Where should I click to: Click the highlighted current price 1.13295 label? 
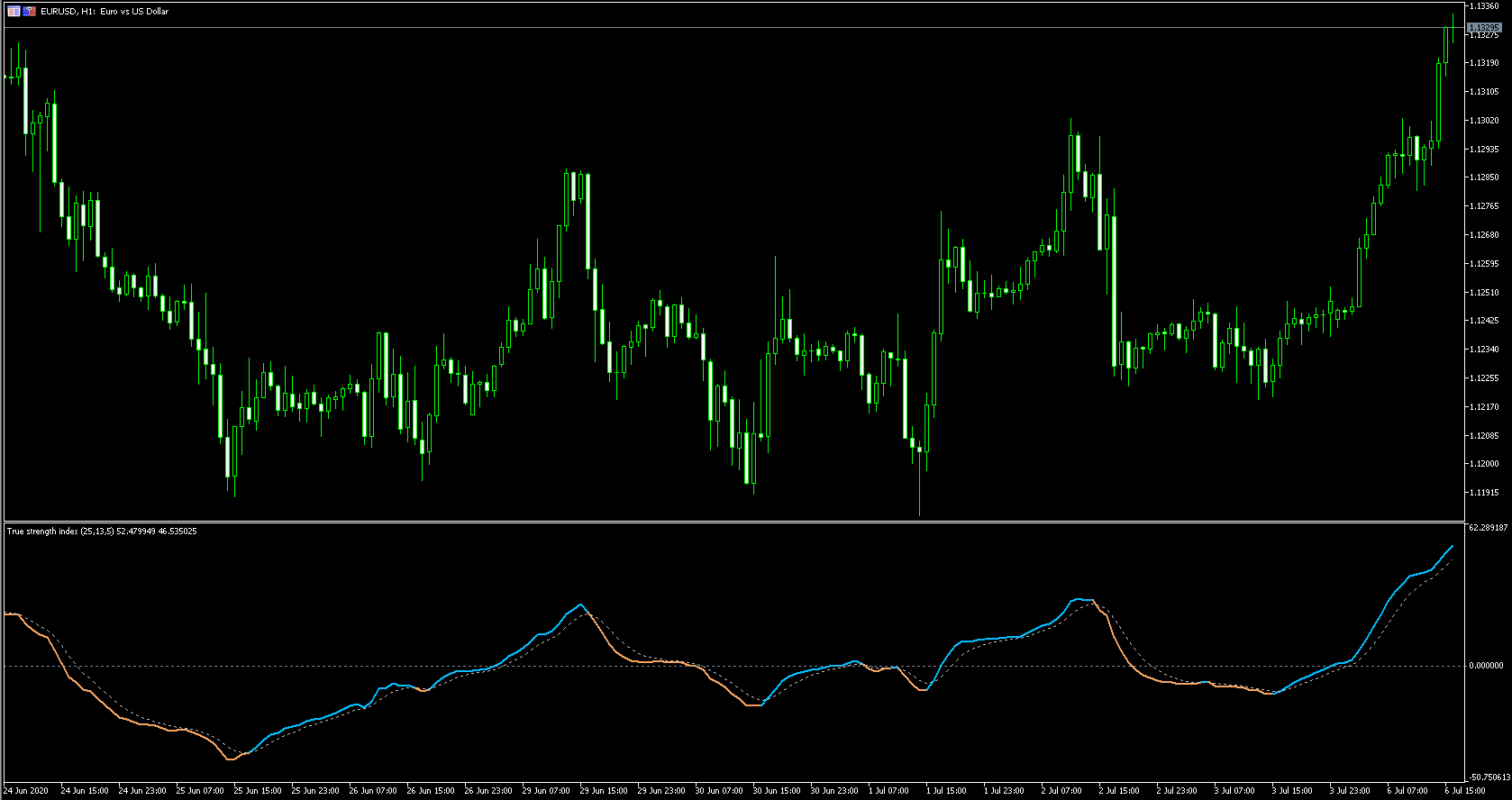[1483, 28]
